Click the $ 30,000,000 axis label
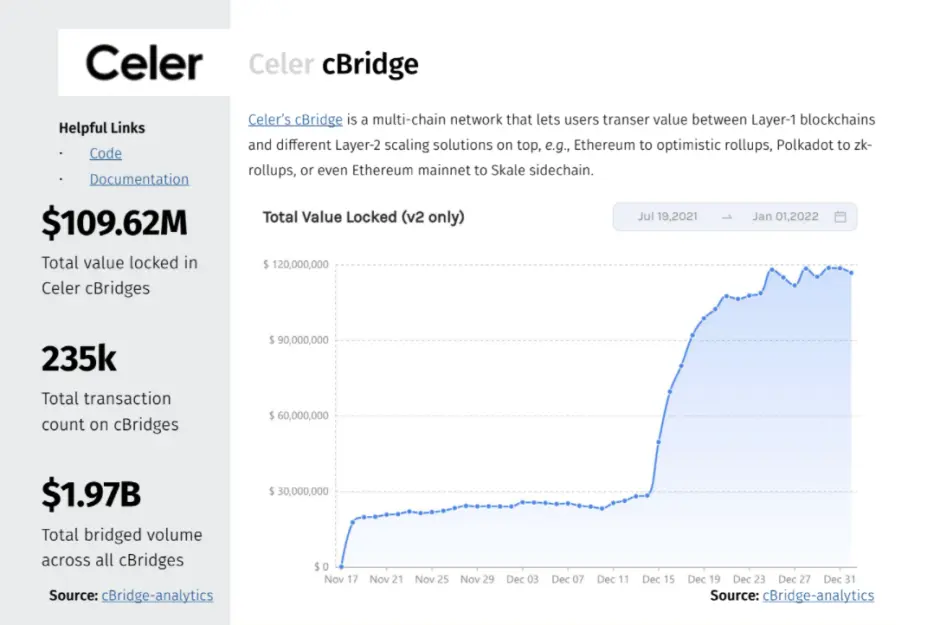Screen dimensions: 940x625 pyautogui.click(x=299, y=491)
